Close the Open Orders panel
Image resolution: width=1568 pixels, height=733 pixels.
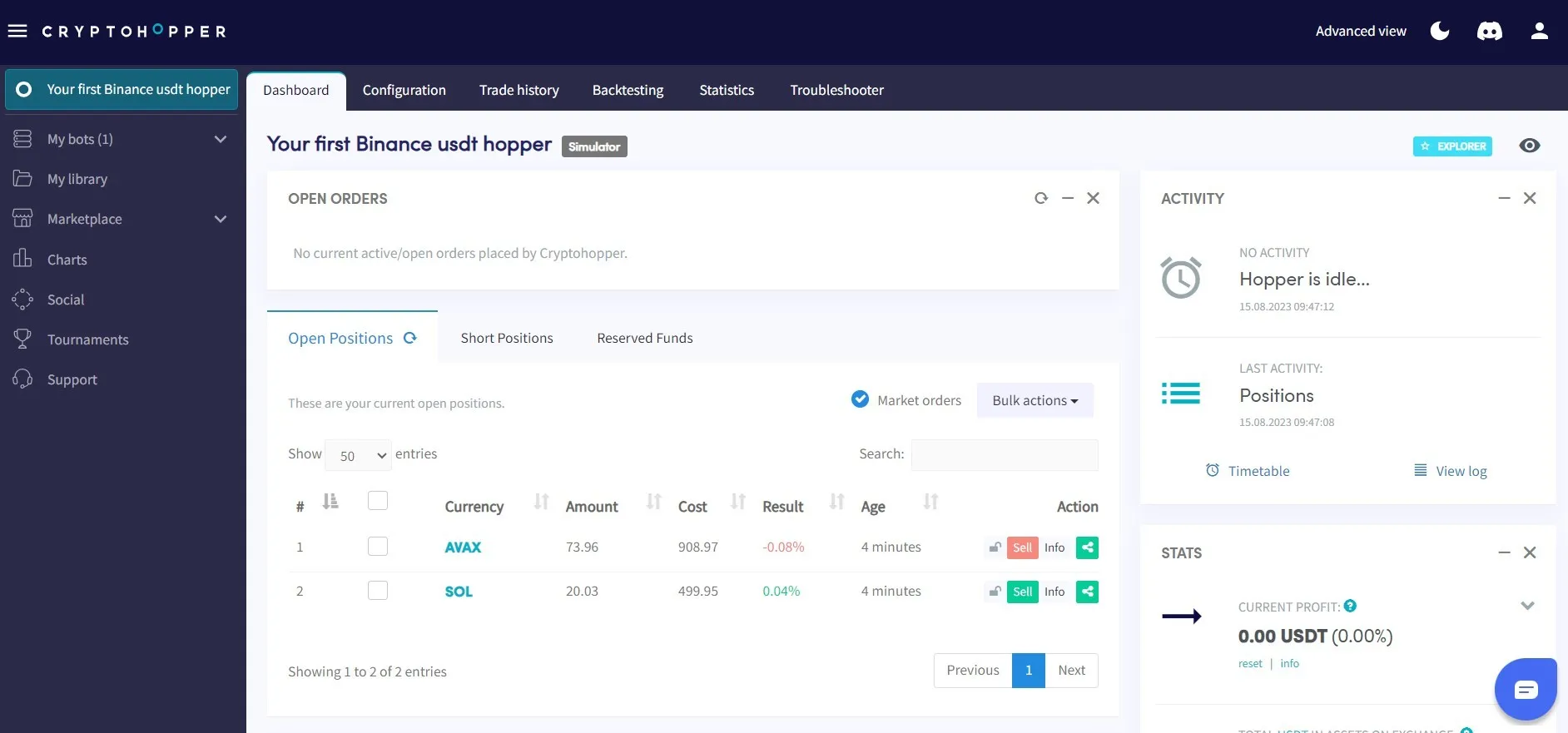coord(1094,198)
